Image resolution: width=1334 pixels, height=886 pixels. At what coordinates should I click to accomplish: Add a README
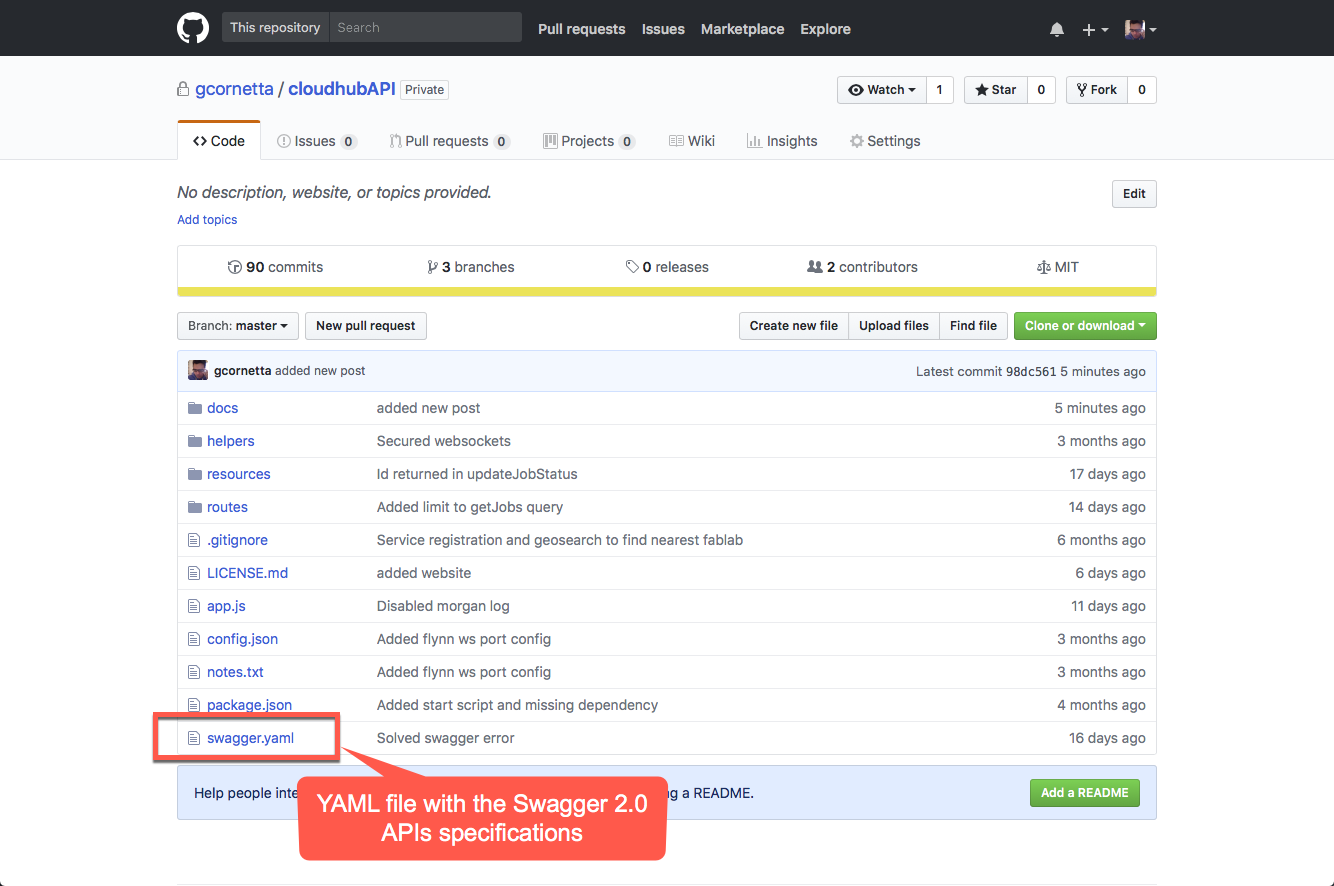[1084, 793]
